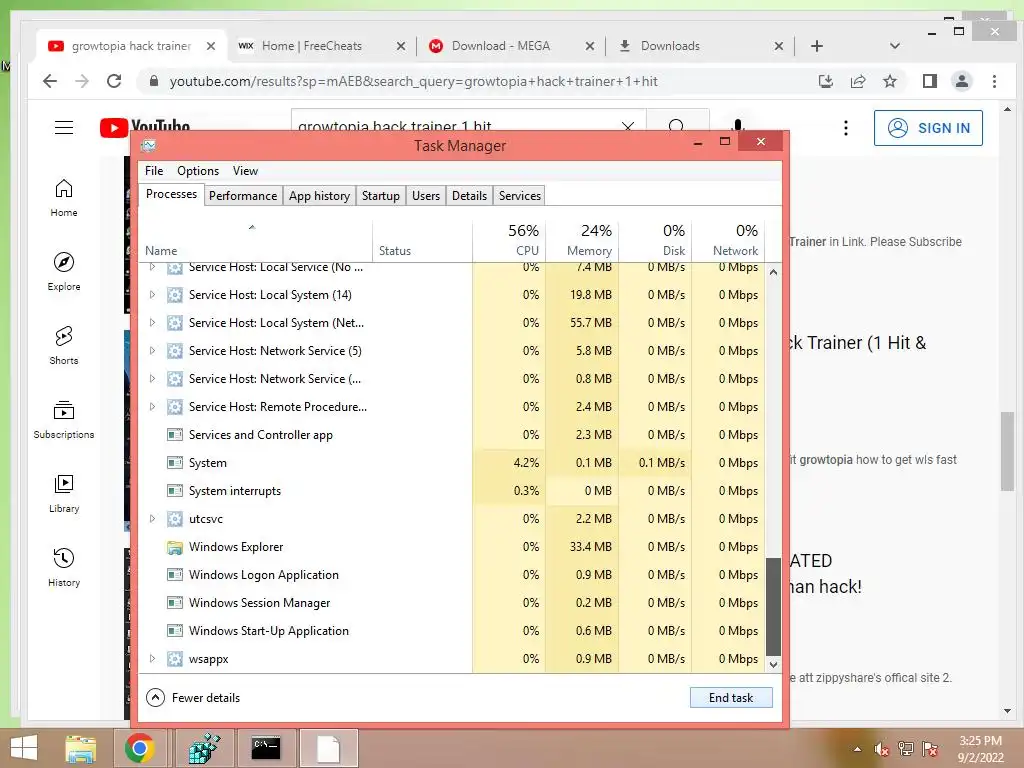Switch to the Details tab
The image size is (1024, 768).
[x=470, y=195]
